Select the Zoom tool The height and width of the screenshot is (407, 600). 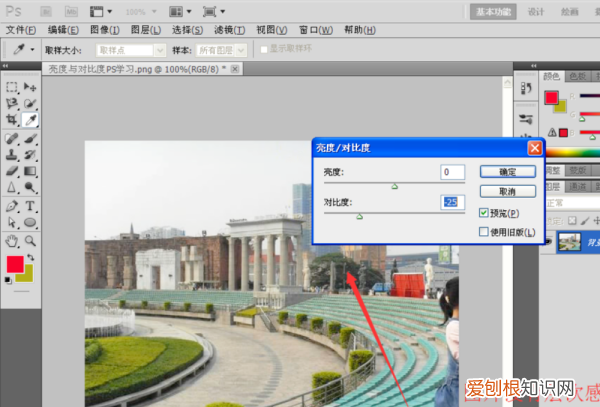tap(30, 241)
